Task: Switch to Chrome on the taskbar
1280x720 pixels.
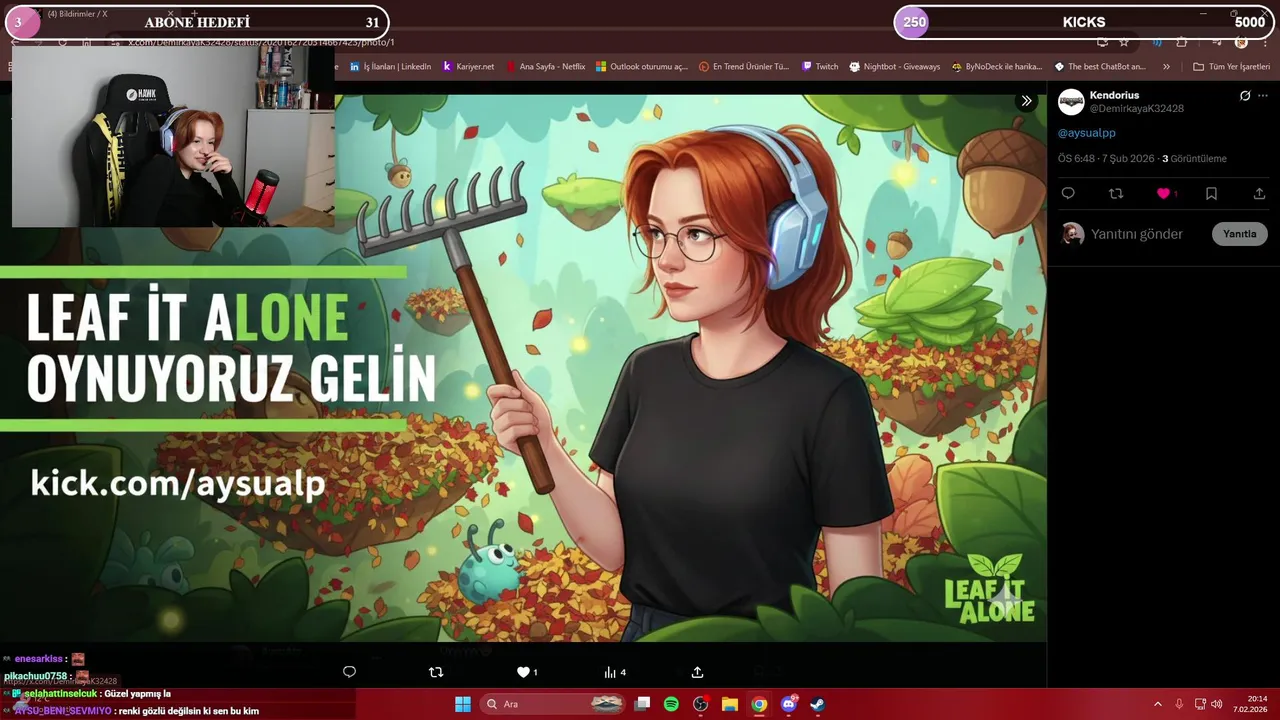Action: pyautogui.click(x=759, y=704)
